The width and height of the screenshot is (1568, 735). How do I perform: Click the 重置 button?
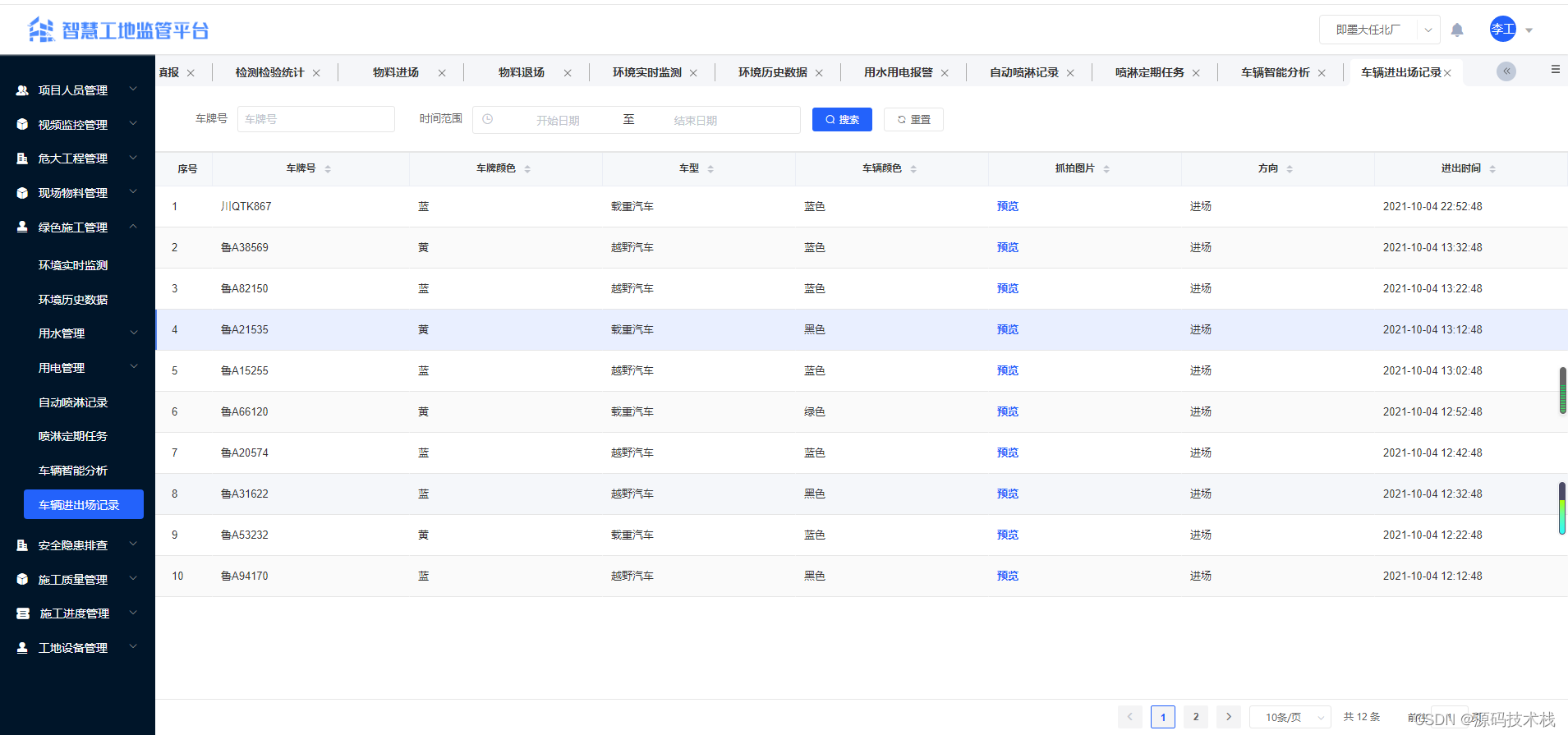[x=913, y=119]
